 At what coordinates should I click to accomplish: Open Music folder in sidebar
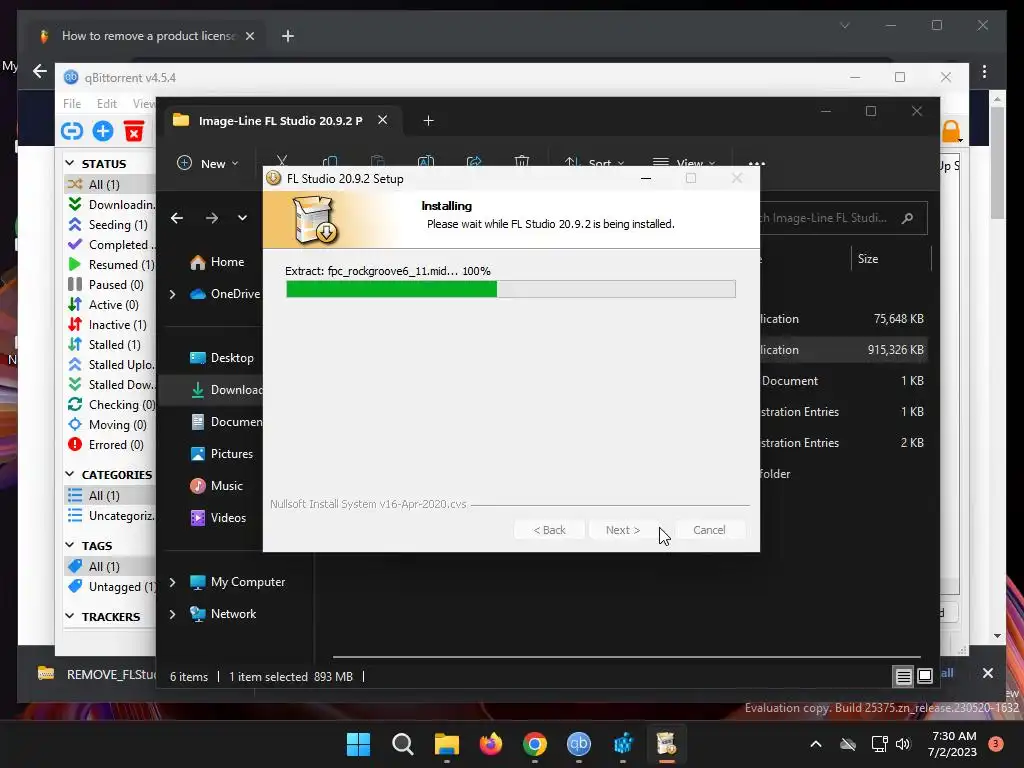coord(217,486)
